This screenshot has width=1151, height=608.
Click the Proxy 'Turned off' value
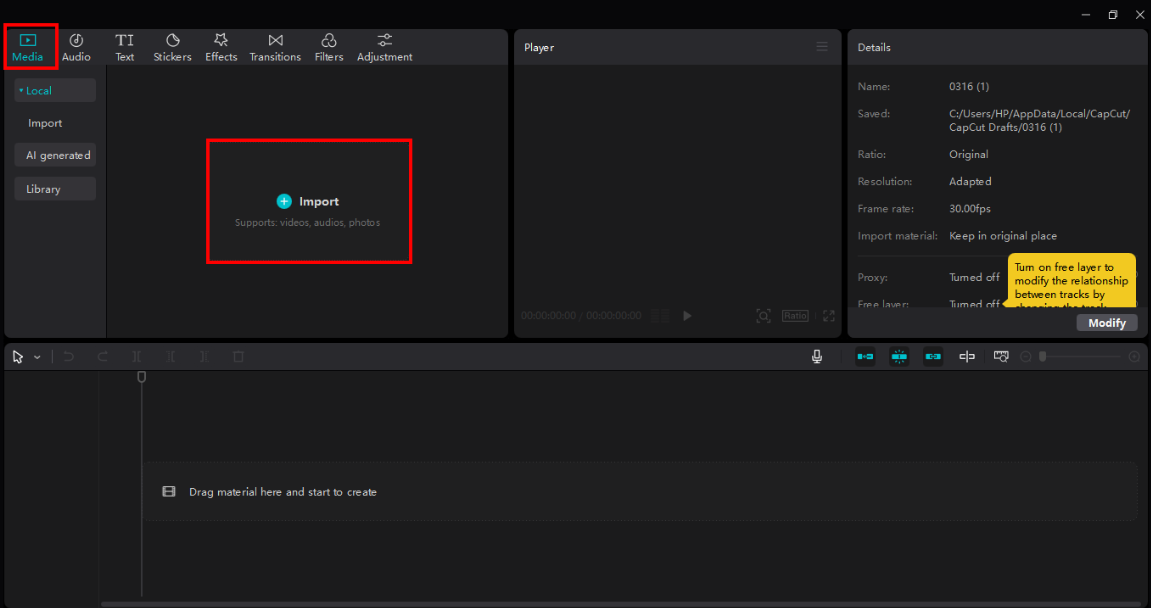tap(974, 278)
